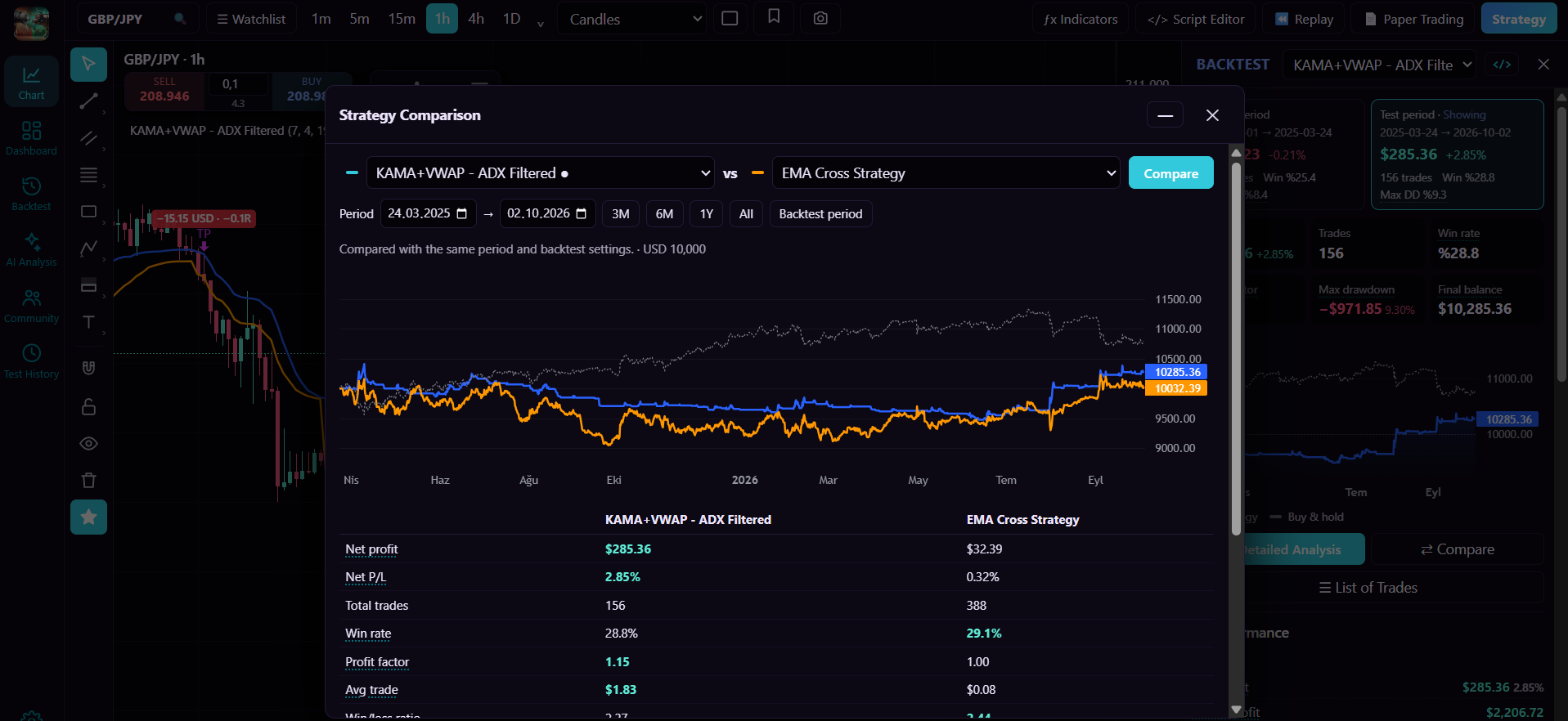Click the Backtest period button
The width and height of the screenshot is (1568, 721).
coord(820,213)
